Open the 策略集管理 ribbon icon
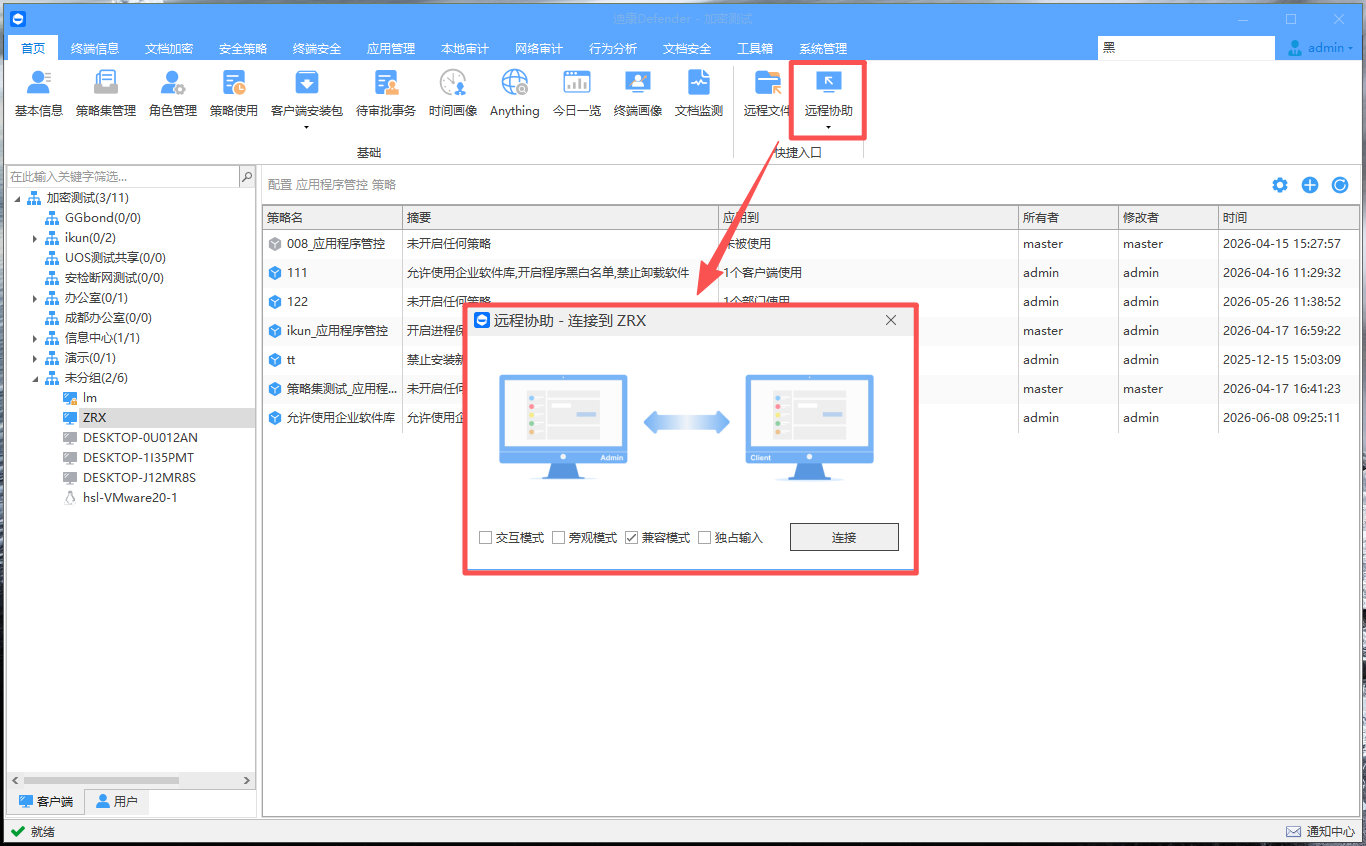1366x846 pixels. click(105, 83)
